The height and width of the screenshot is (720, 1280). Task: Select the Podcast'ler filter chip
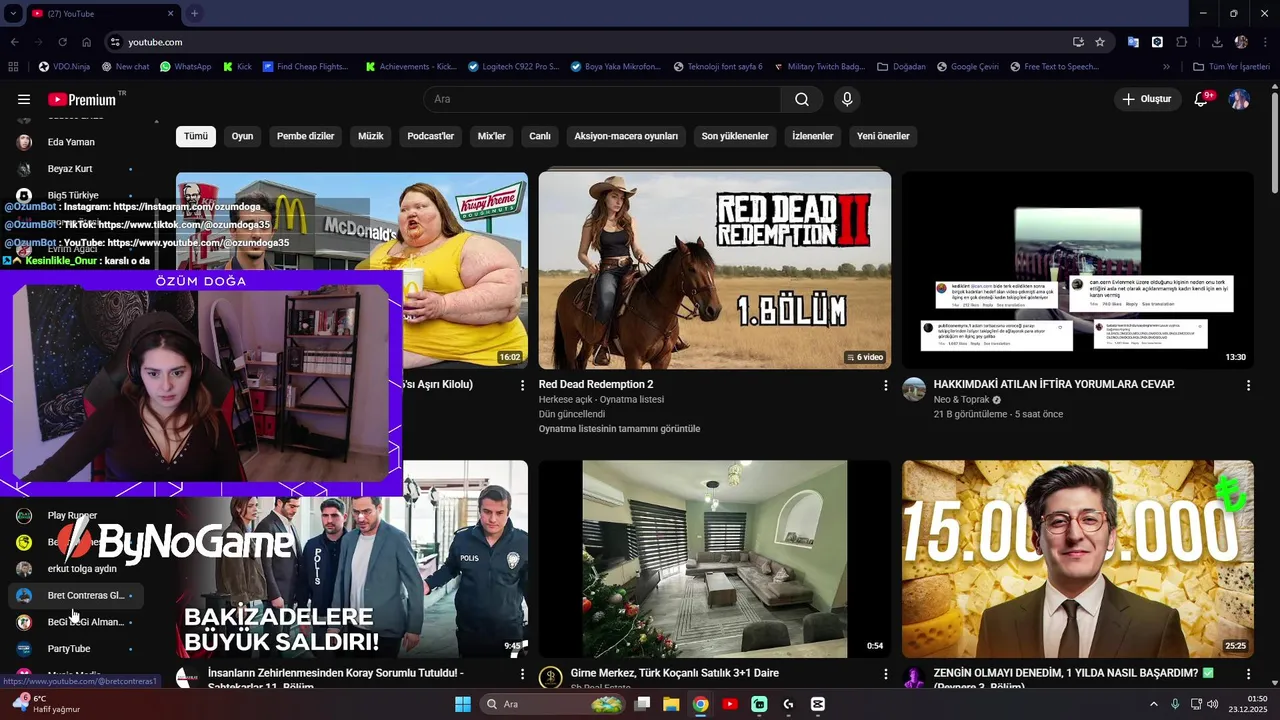(x=431, y=136)
